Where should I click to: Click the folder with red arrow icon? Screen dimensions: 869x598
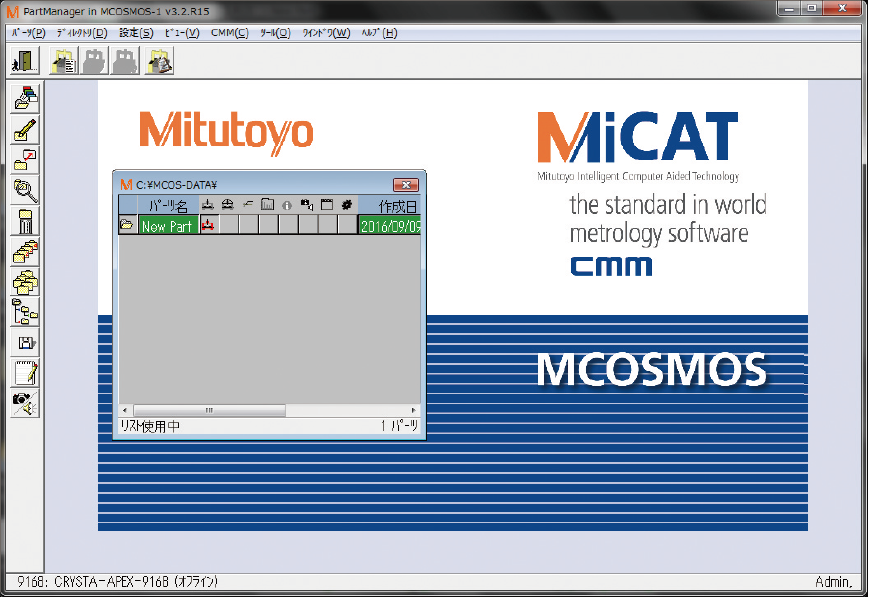coord(25,160)
